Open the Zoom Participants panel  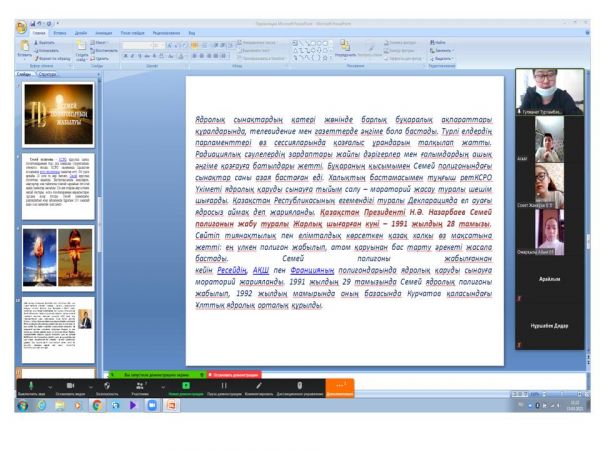click(140, 385)
